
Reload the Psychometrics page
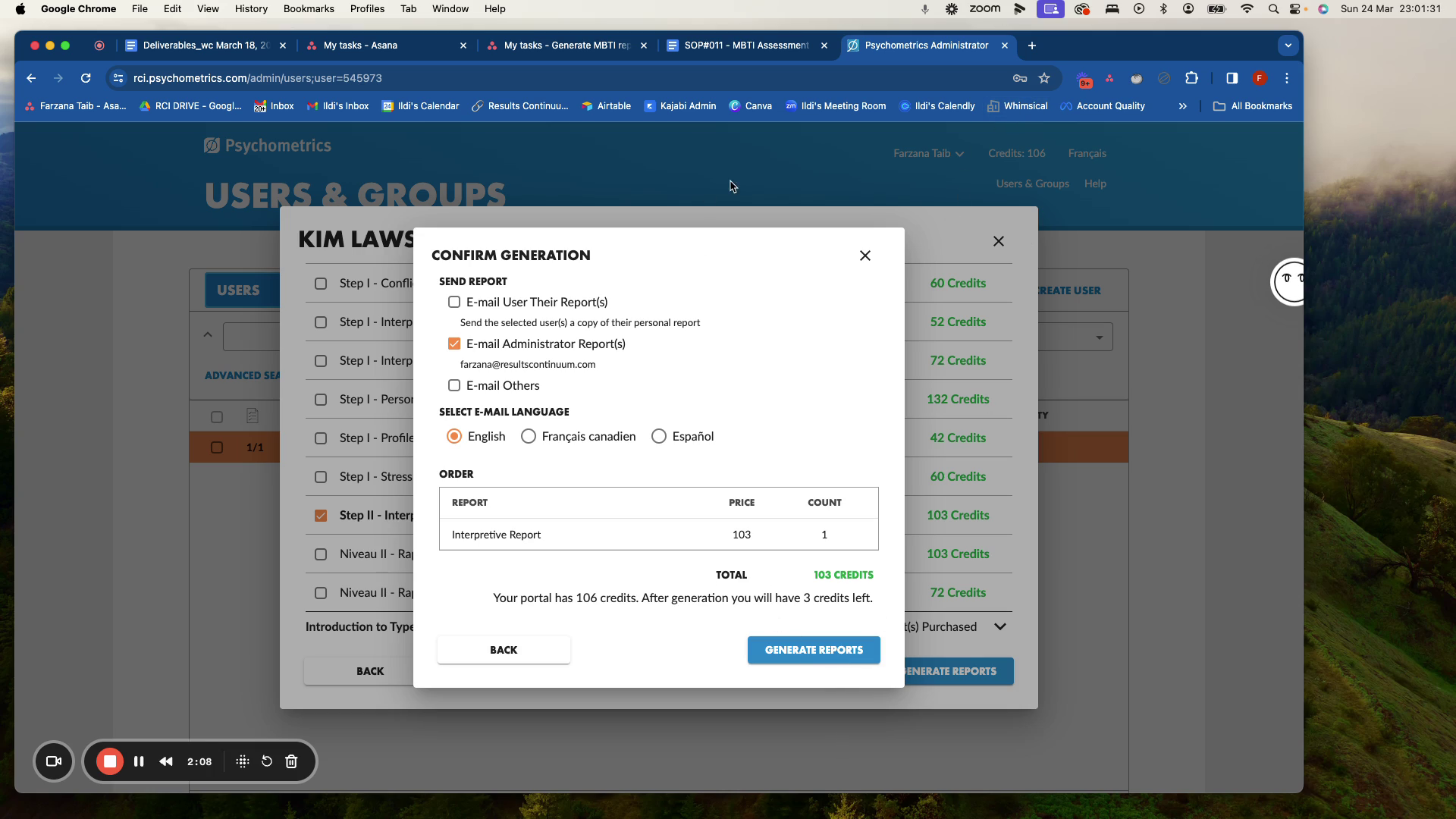86,78
